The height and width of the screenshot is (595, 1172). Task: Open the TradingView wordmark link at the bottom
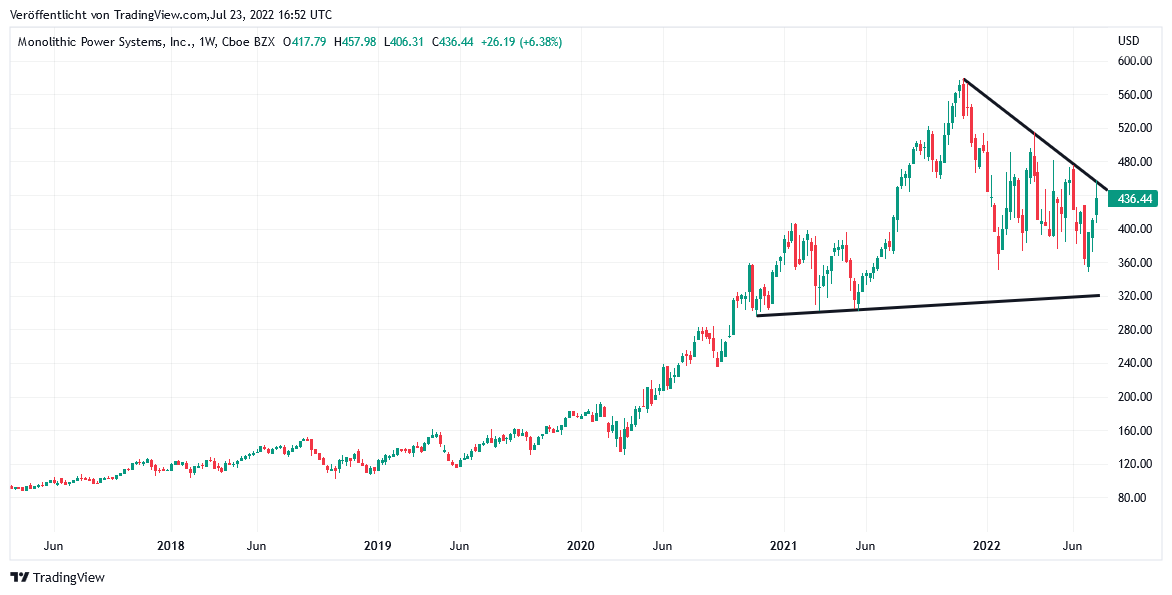[70, 577]
